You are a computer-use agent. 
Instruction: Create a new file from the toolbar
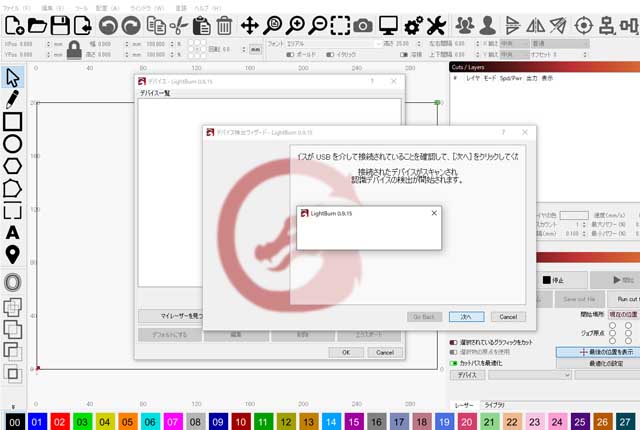(x=14, y=26)
